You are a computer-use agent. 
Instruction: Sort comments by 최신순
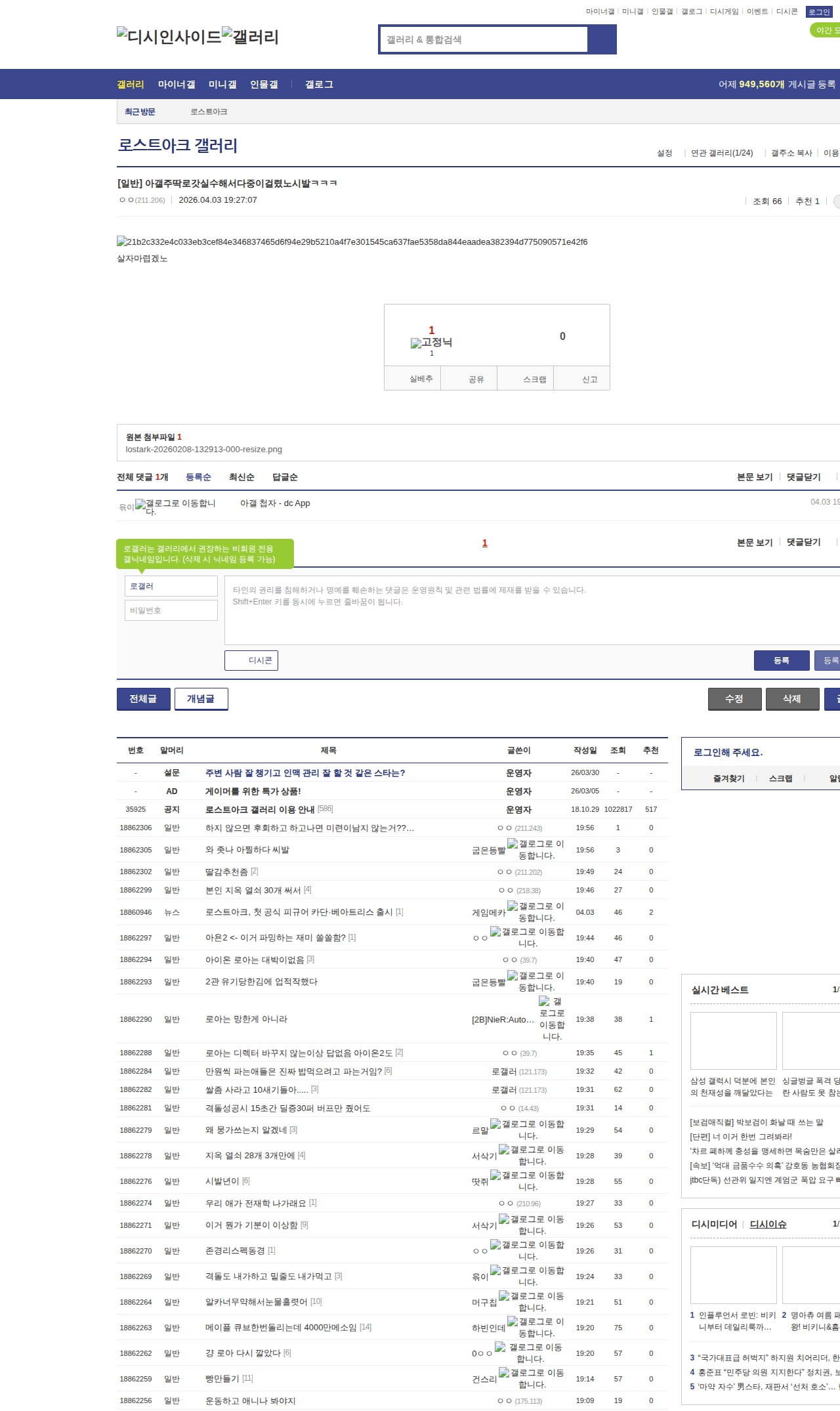[241, 477]
